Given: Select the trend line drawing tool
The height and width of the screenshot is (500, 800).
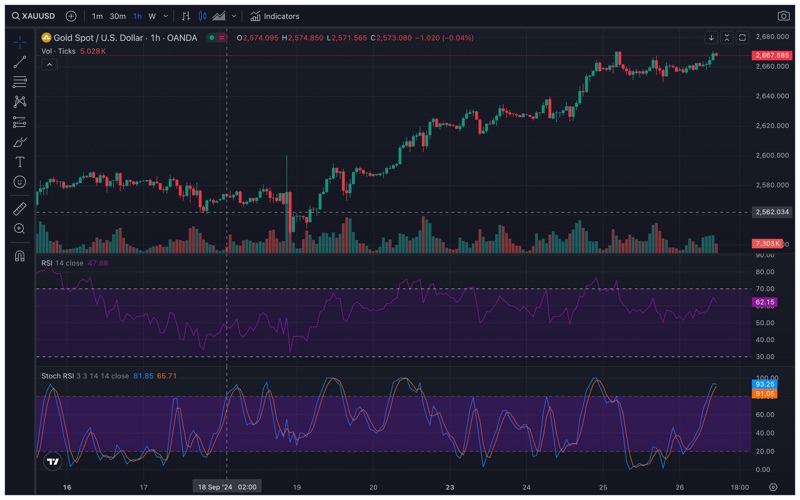Looking at the screenshot, I should click(19, 62).
